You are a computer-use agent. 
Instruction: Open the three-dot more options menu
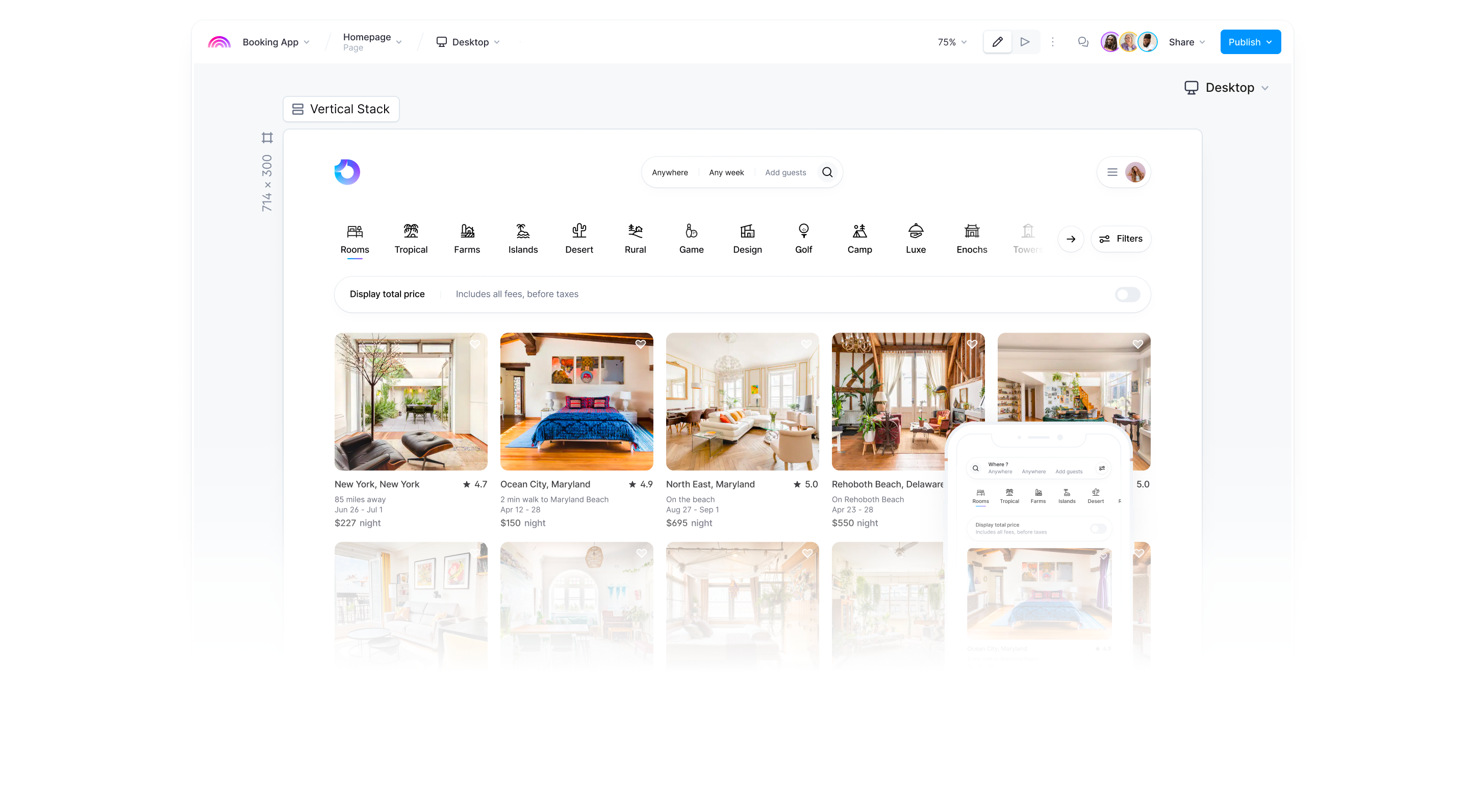[x=1053, y=42]
